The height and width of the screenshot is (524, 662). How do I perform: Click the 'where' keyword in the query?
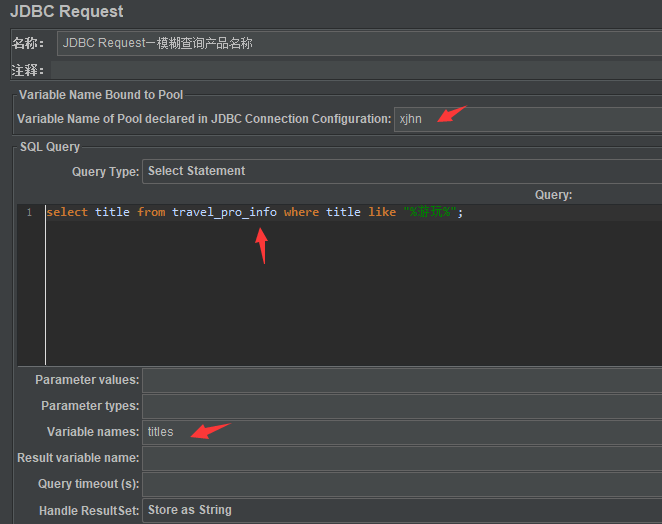click(301, 212)
